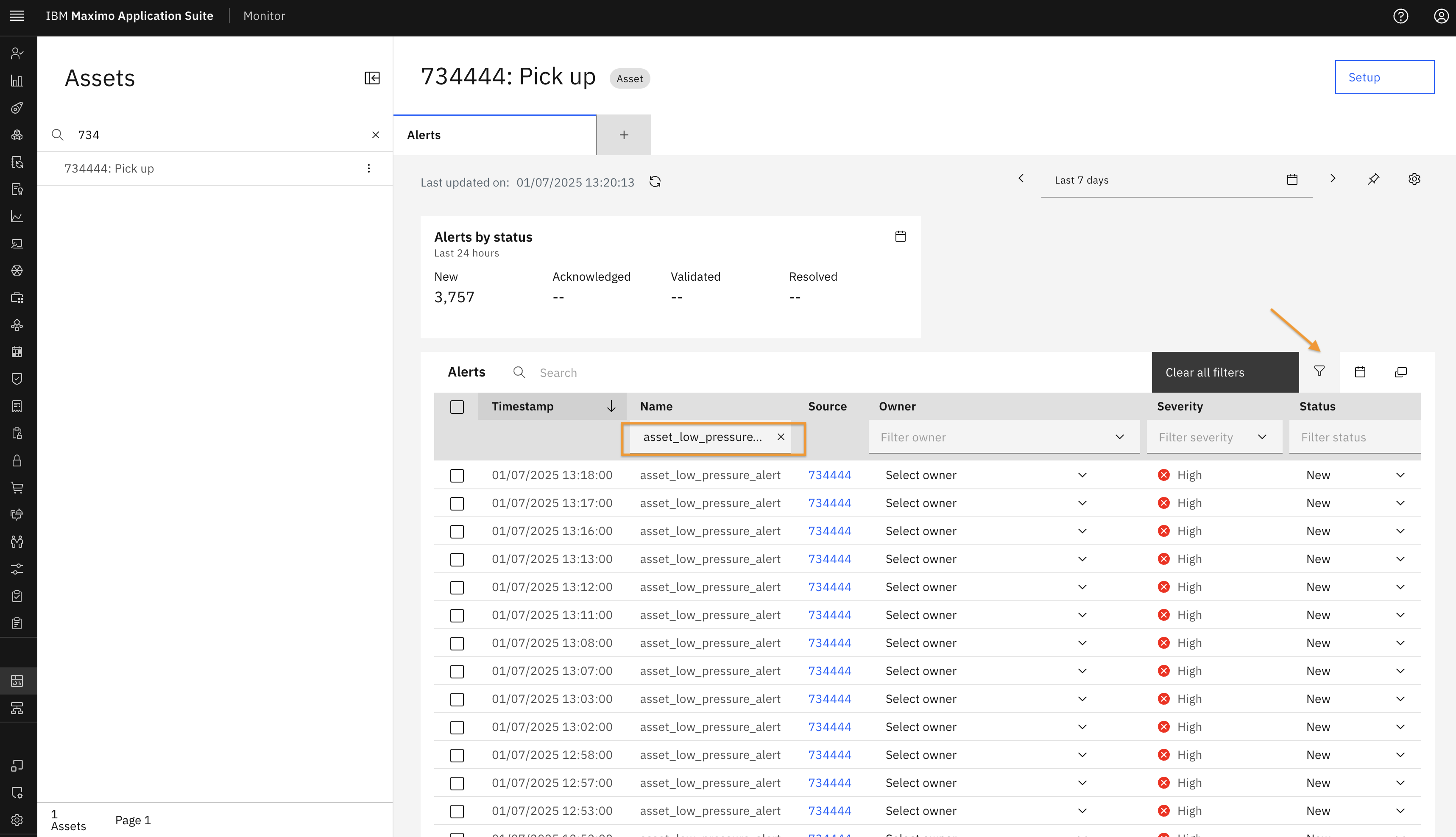Open dashboard settings gear icon
1456x837 pixels.
tap(1414, 179)
